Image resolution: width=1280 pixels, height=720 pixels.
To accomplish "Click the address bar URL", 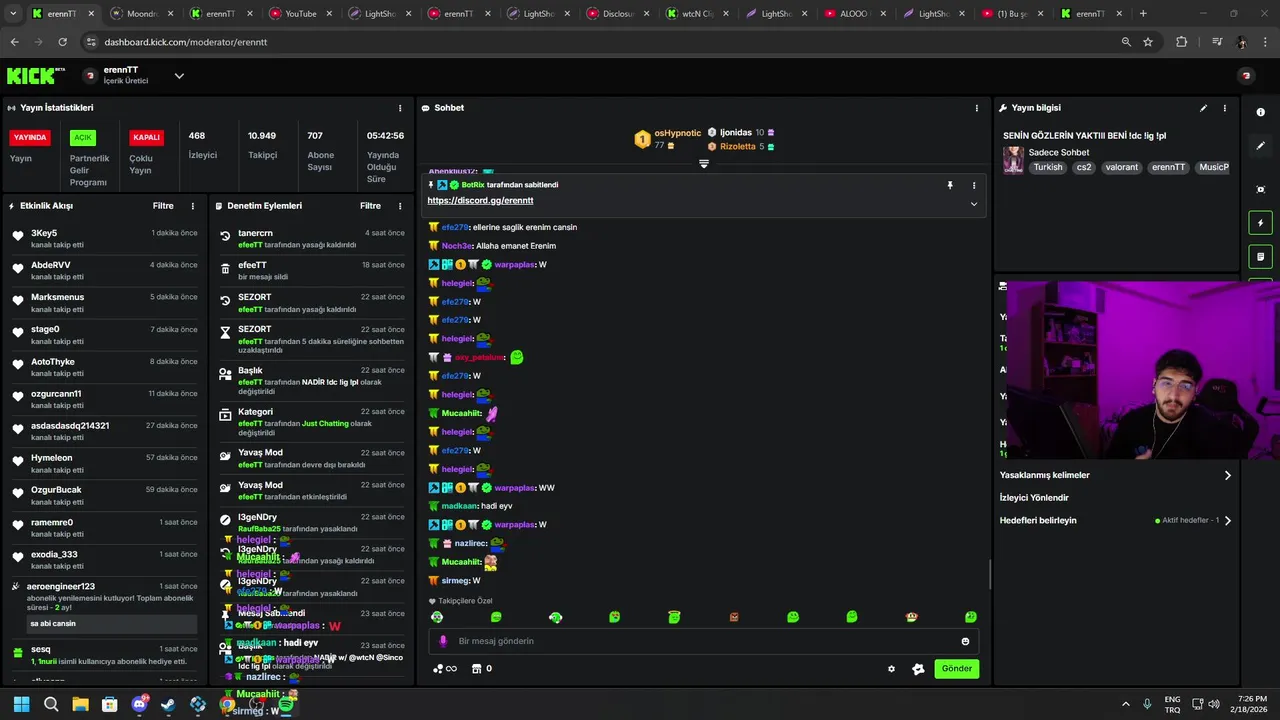I will pos(185,42).
